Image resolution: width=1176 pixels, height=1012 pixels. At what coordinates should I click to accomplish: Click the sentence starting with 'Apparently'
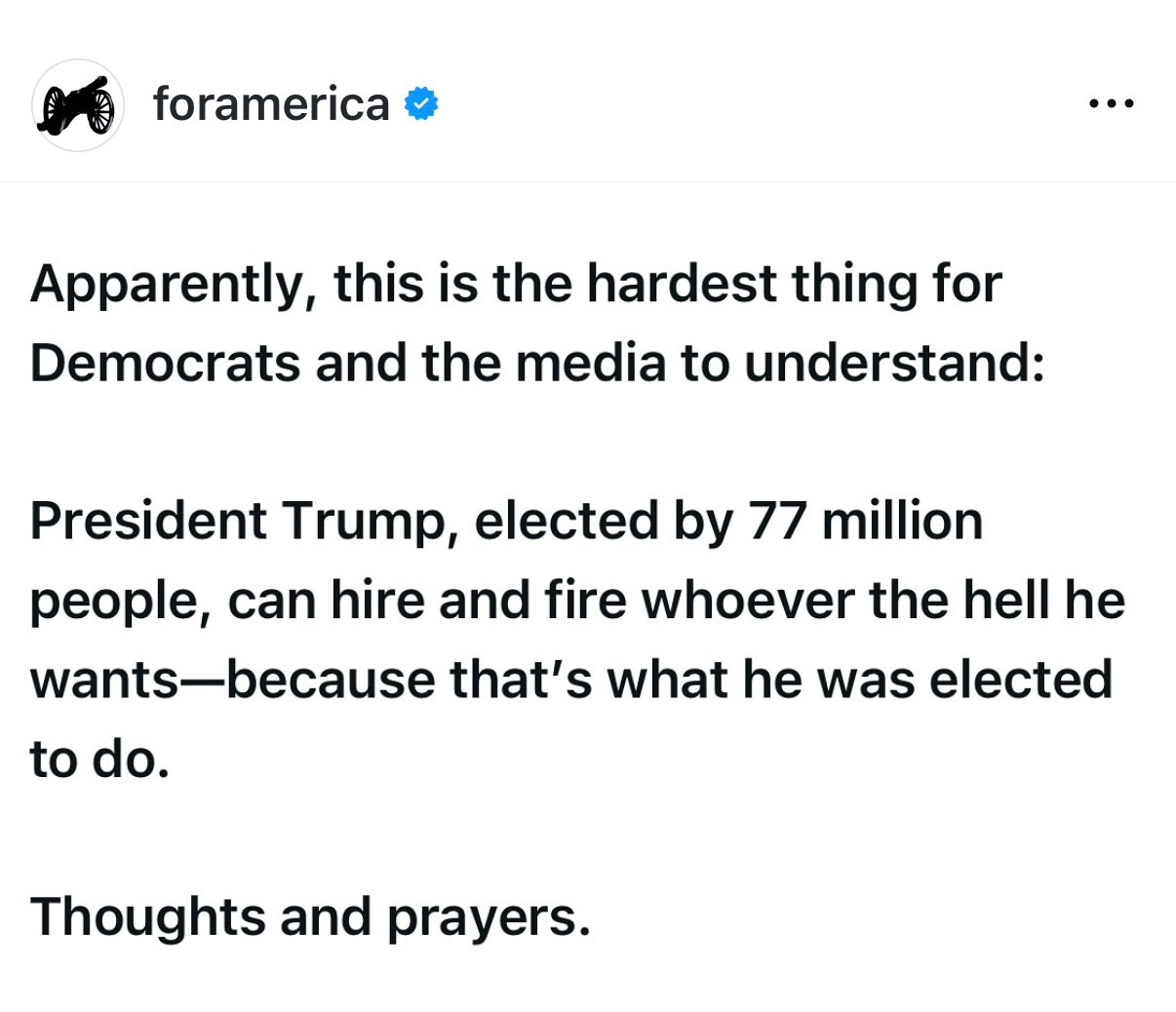click(517, 283)
